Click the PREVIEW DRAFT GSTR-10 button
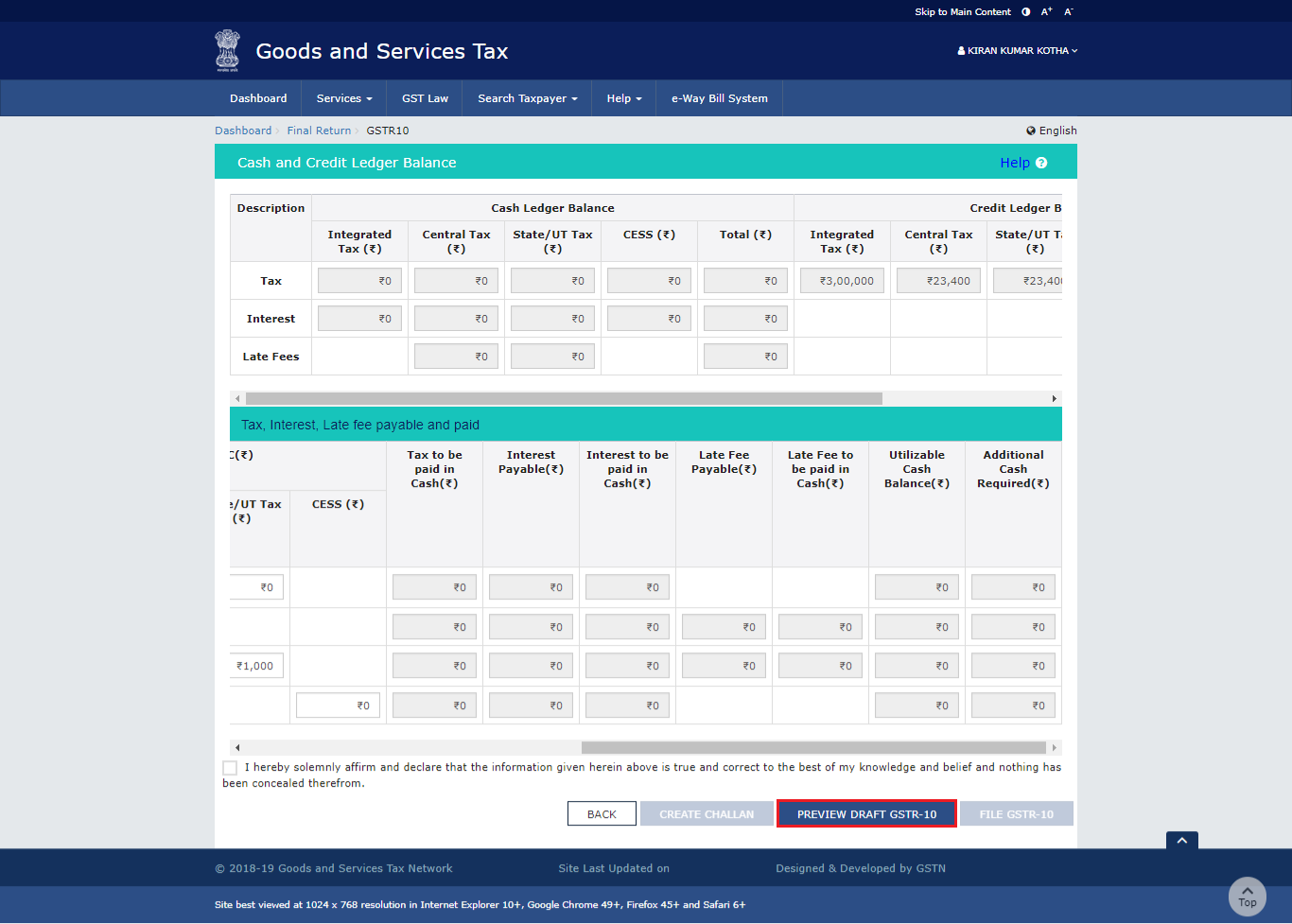The width and height of the screenshot is (1292, 924). 865,813
